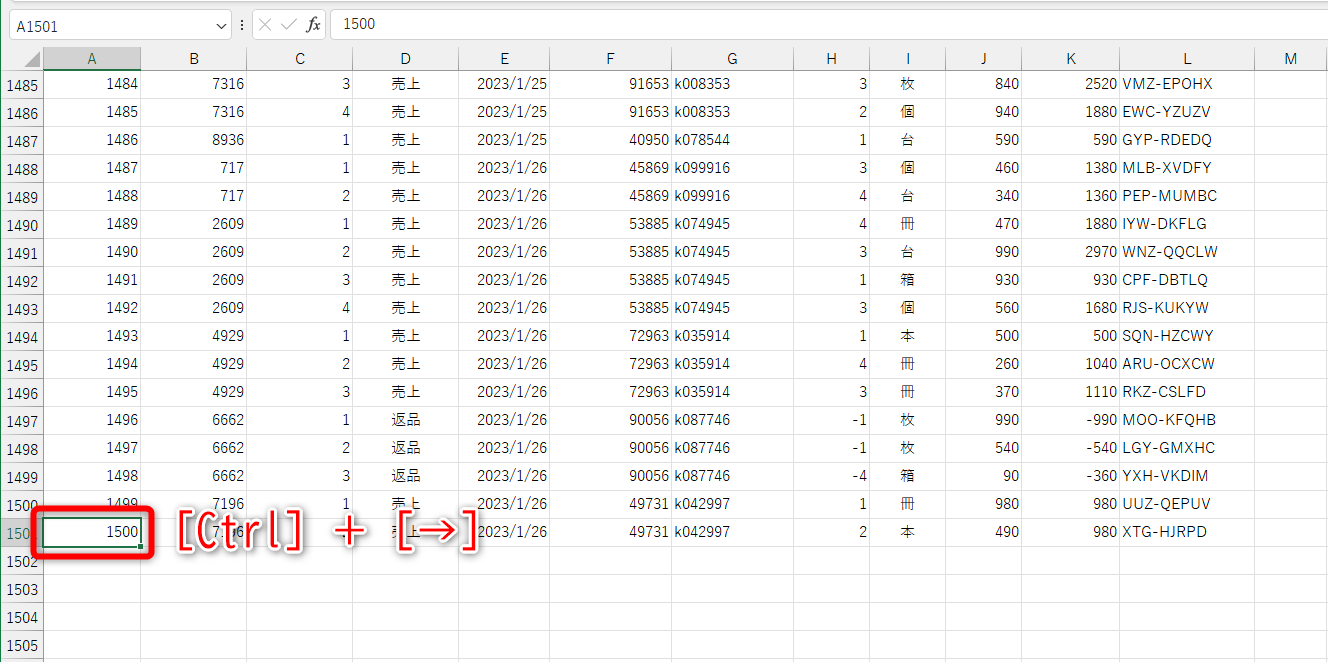Select row 1485 header

(22, 85)
